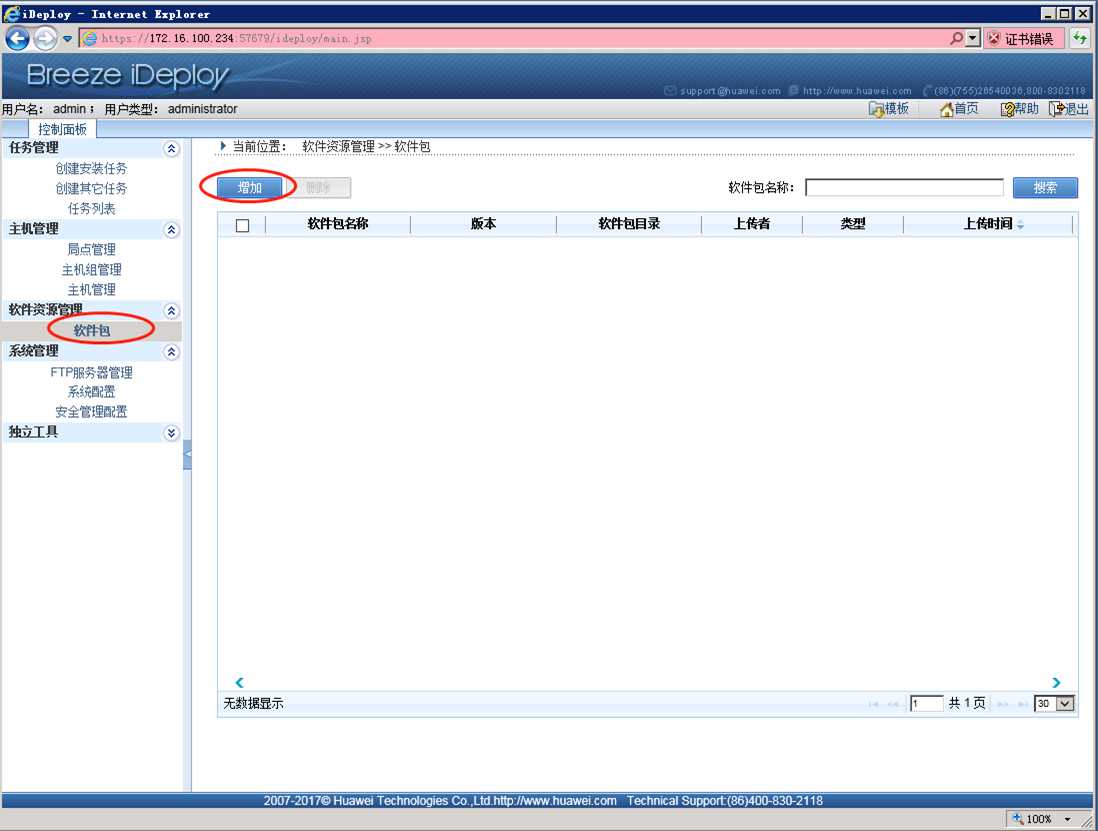Go to 首页 home page
Screen dimensions: 1098x831
(x=966, y=109)
